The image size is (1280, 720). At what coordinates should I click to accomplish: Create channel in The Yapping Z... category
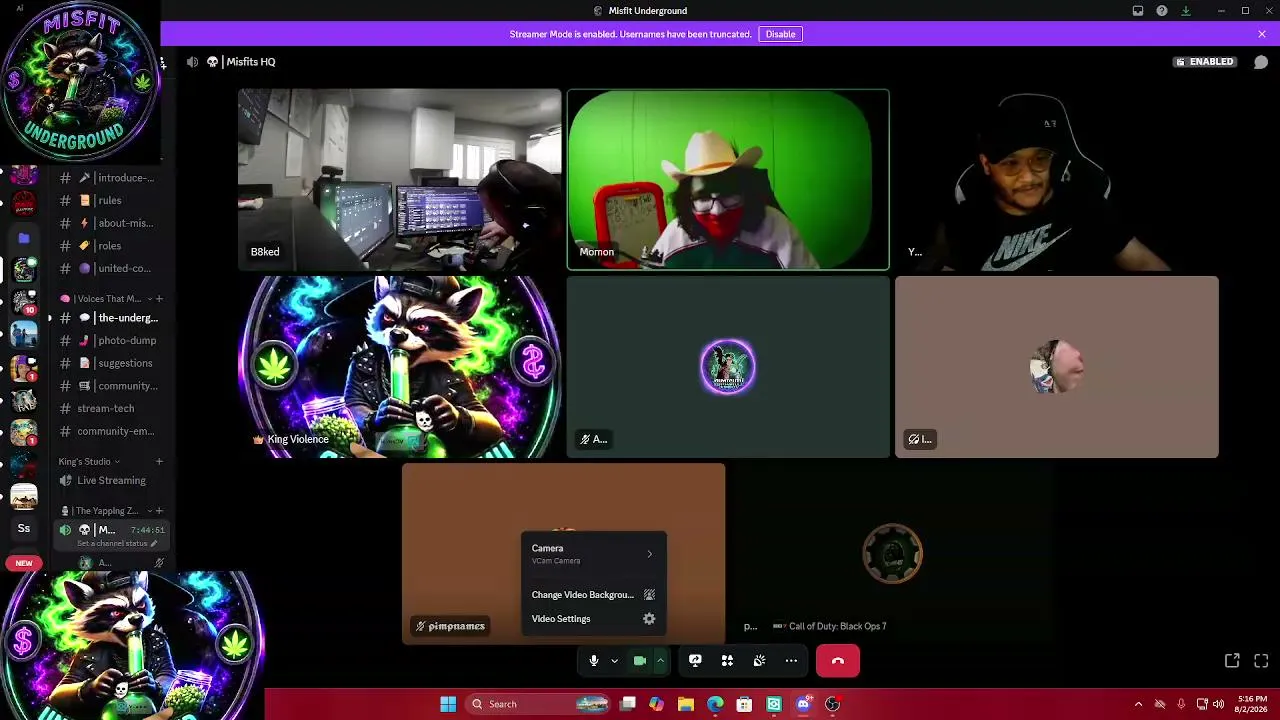159,511
